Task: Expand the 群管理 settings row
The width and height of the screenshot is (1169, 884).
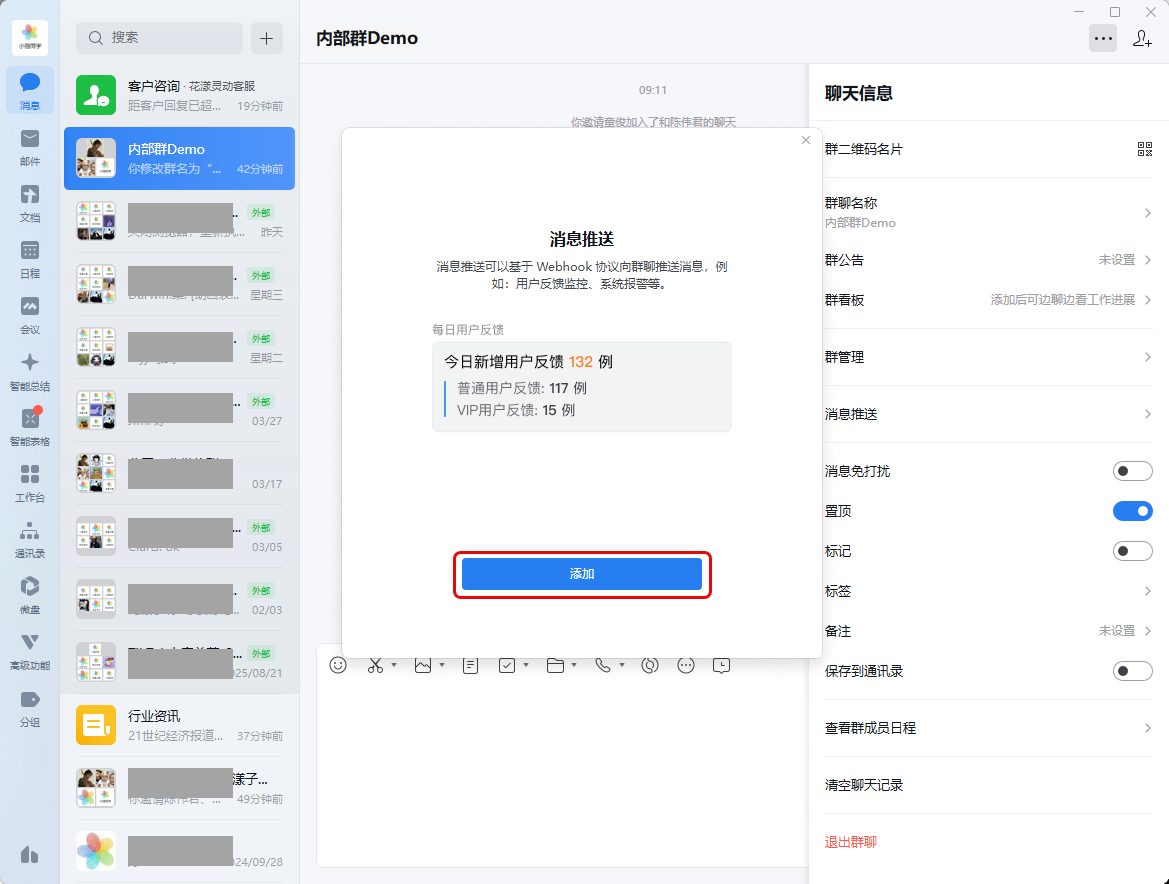Action: click(987, 357)
